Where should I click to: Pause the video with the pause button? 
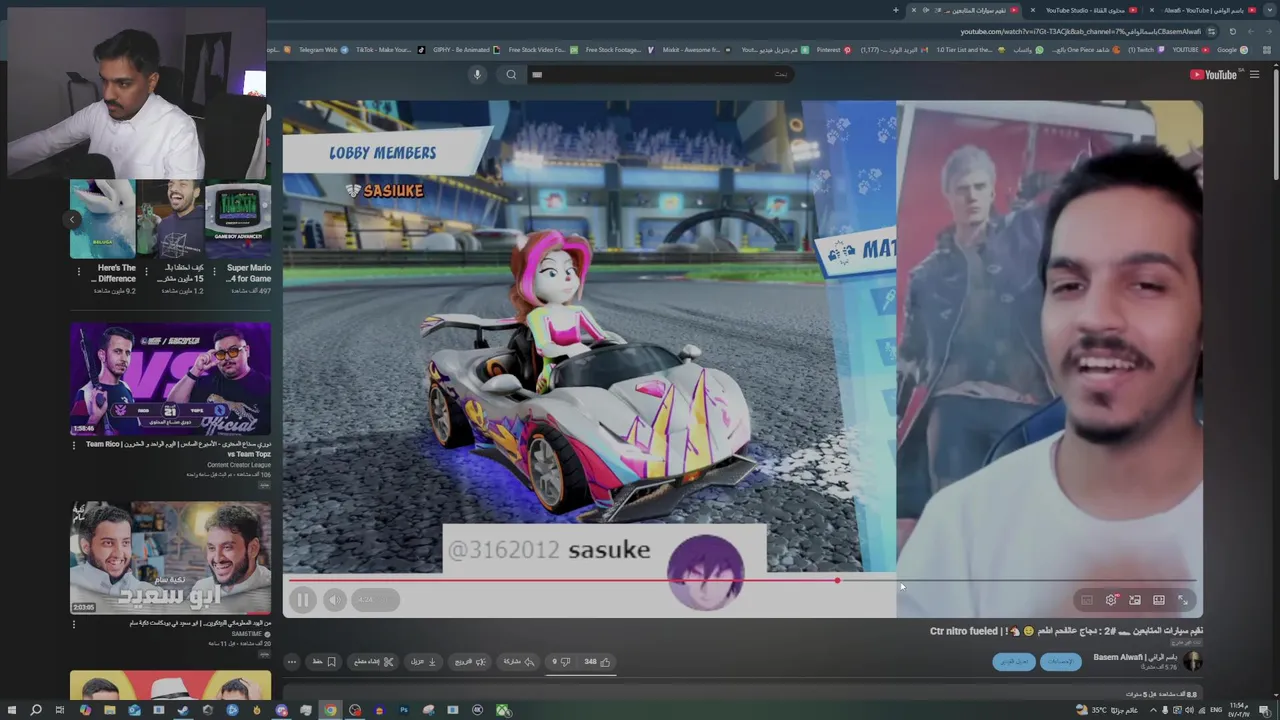click(x=302, y=600)
